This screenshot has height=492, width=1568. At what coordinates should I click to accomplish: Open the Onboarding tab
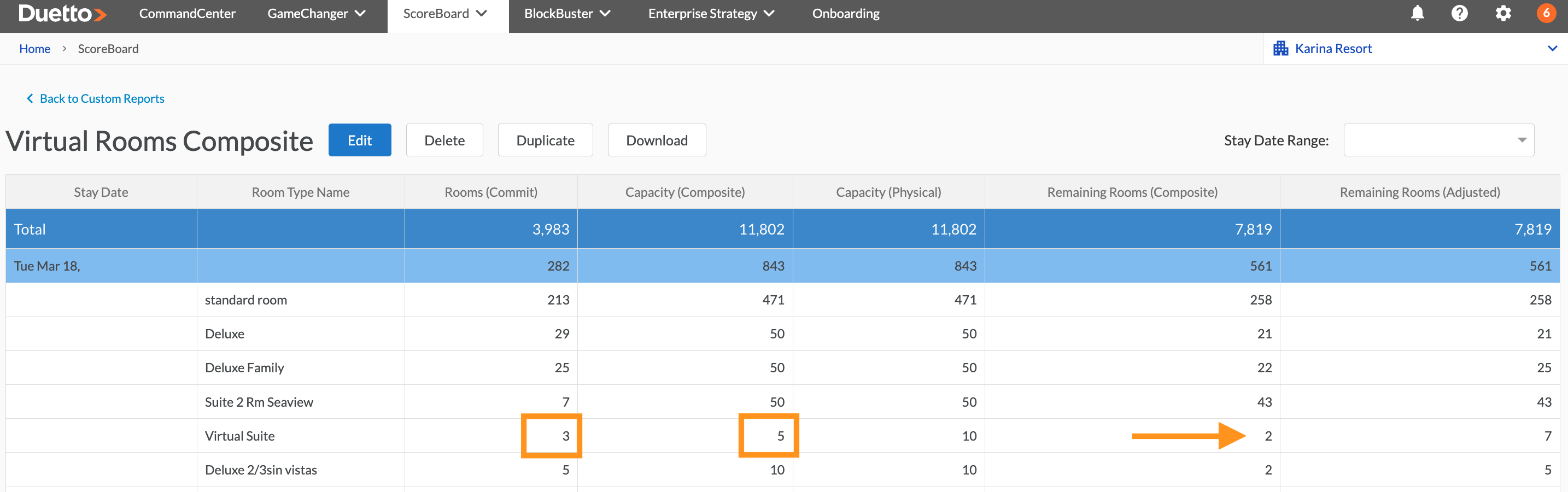(x=845, y=14)
